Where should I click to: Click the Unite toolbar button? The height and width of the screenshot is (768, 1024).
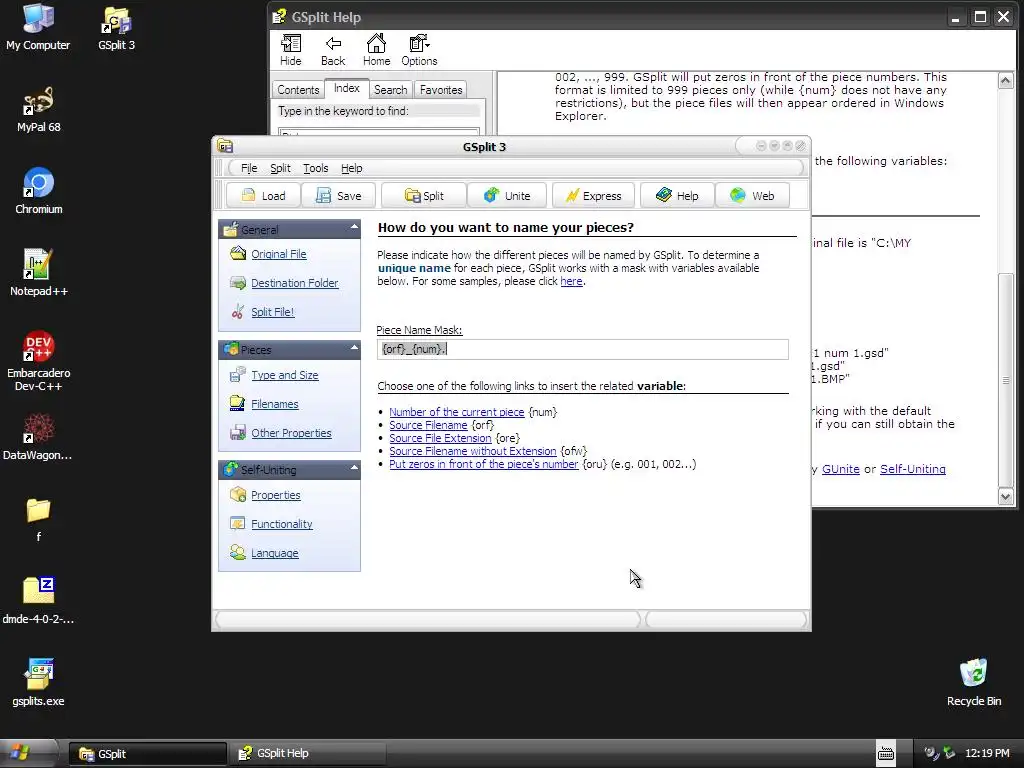(507, 196)
